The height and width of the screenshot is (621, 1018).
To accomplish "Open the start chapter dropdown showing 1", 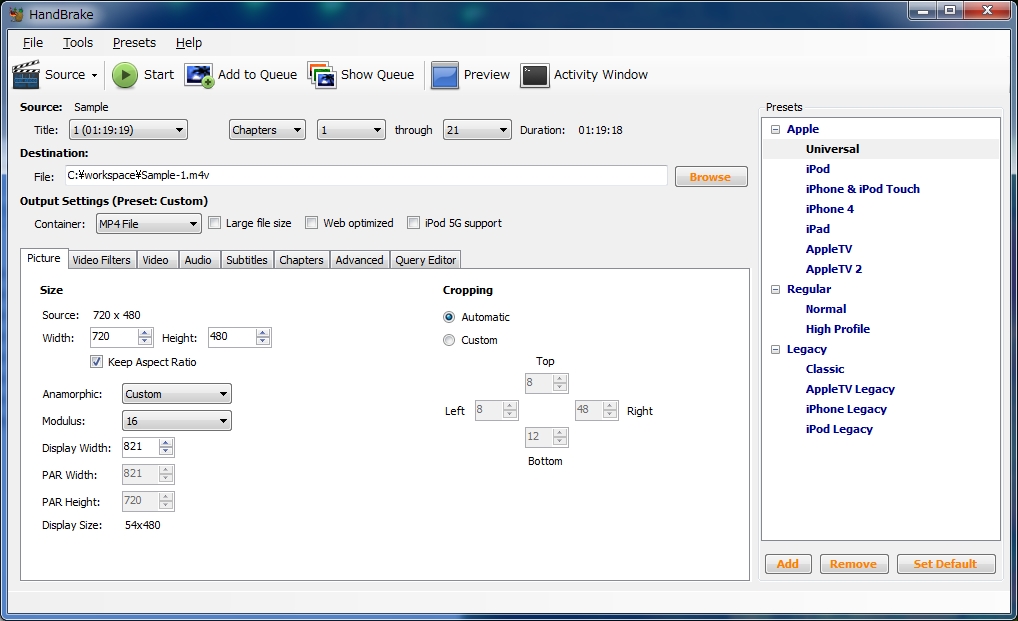I will (351, 130).
